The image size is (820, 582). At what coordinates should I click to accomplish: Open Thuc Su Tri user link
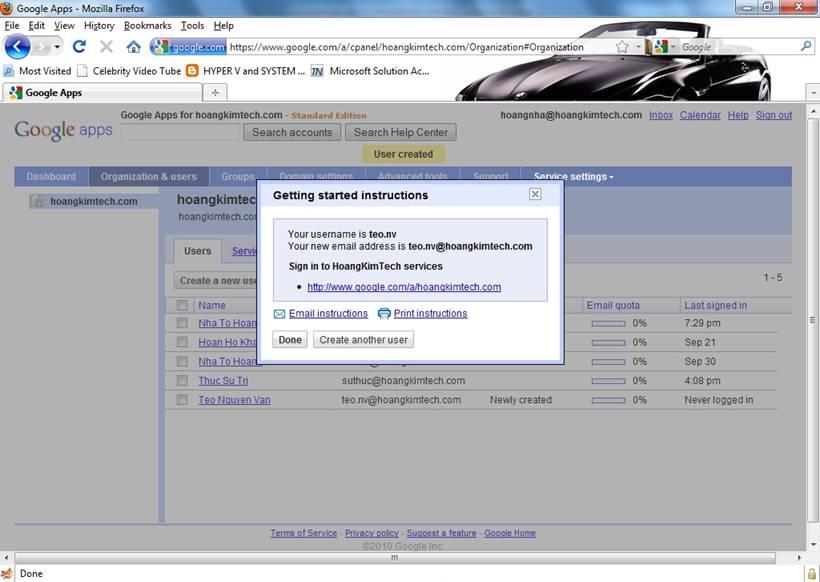(x=223, y=381)
